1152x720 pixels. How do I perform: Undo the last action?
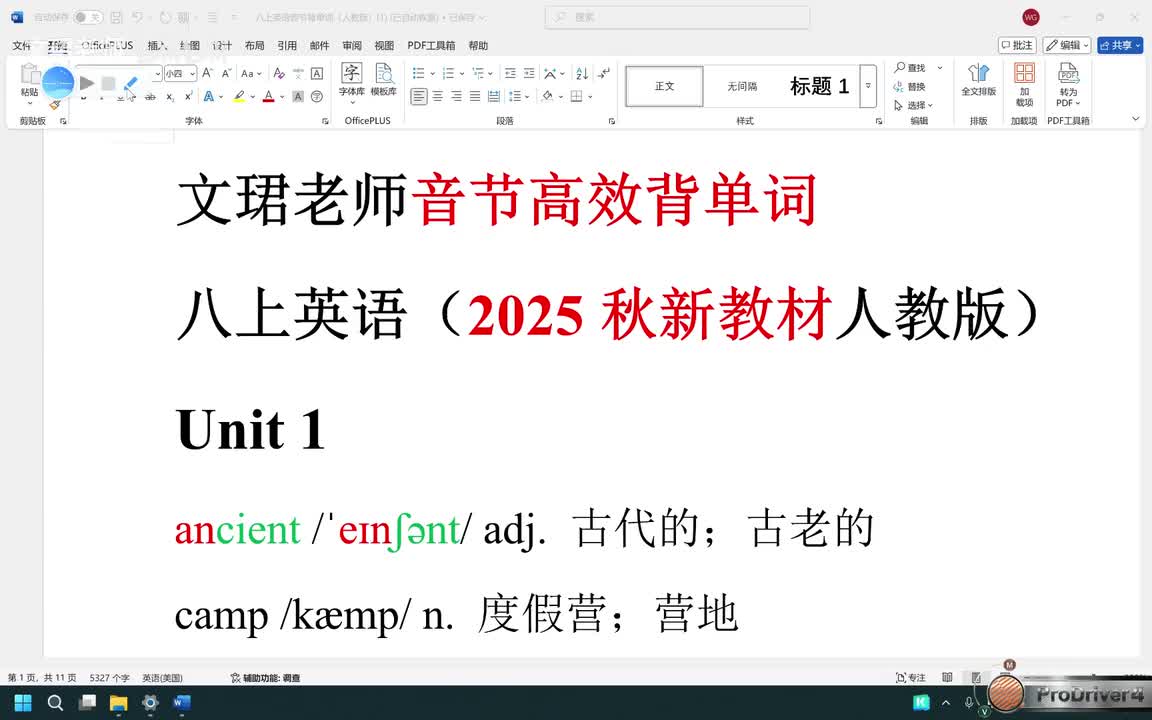(x=137, y=17)
